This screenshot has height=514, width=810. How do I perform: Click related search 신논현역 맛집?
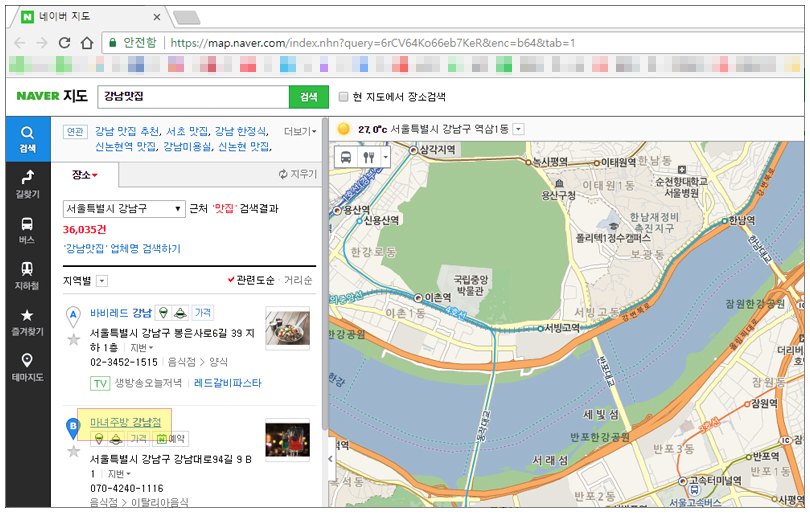126,147
